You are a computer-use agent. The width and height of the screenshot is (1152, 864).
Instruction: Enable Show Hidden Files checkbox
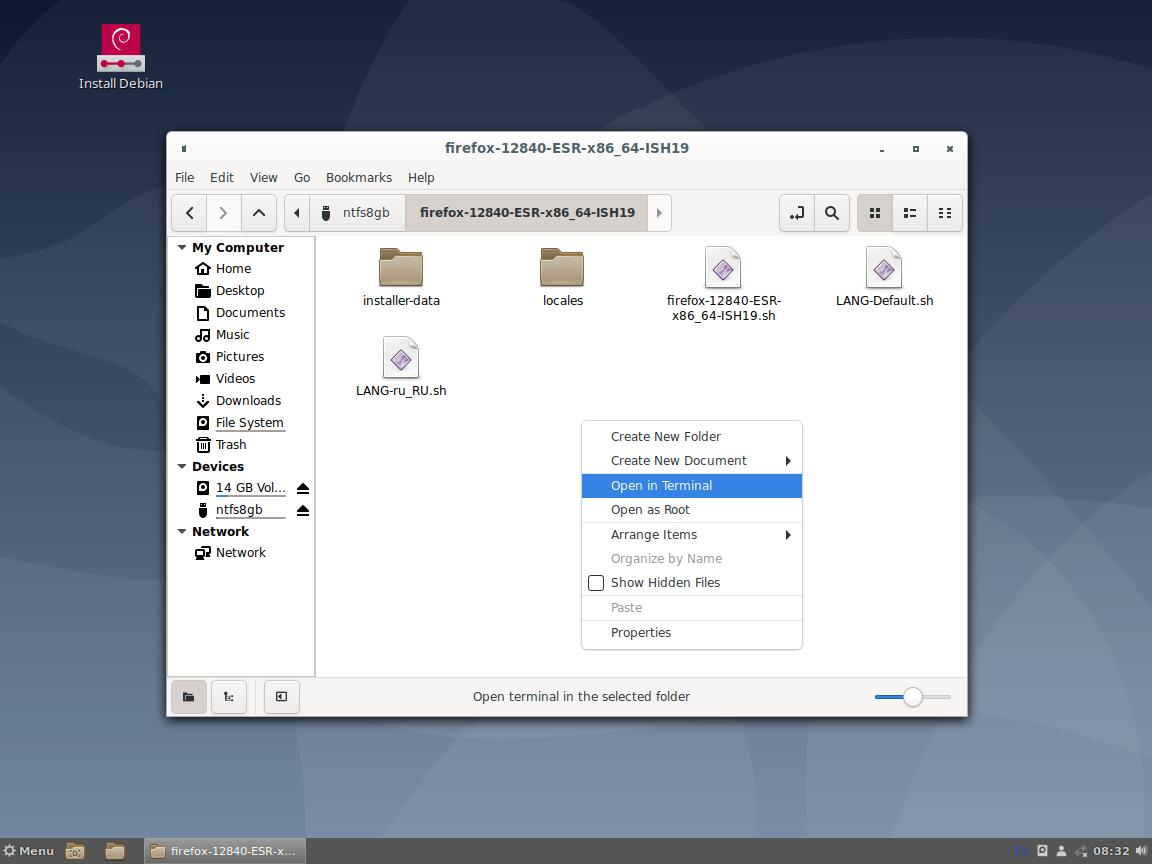click(596, 583)
